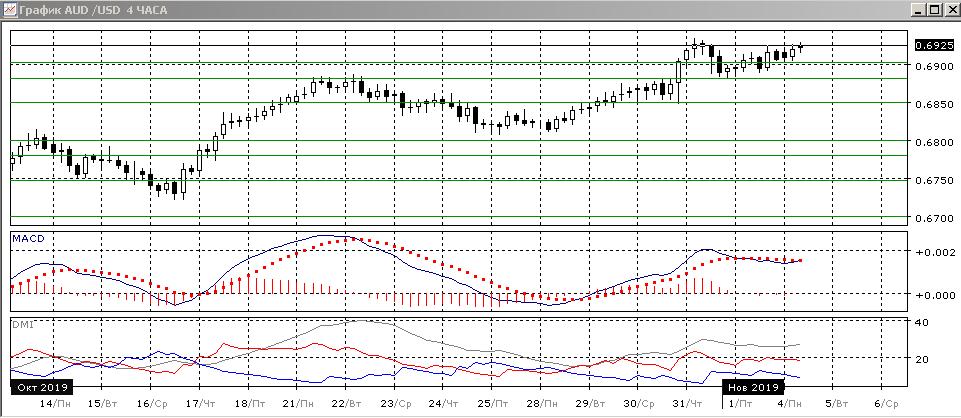Screen dimensions: 961x418
Task: Select the Ноя 2019 month marker
Action: click(752, 386)
